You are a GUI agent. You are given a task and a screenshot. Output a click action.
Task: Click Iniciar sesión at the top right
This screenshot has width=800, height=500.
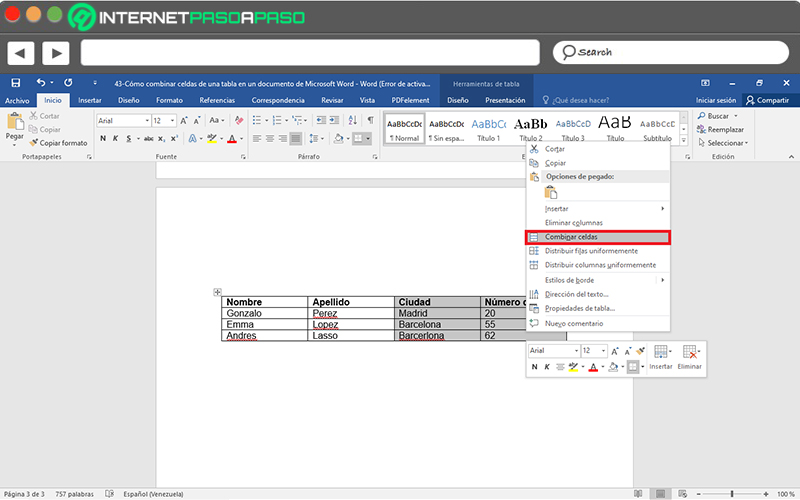click(716, 100)
